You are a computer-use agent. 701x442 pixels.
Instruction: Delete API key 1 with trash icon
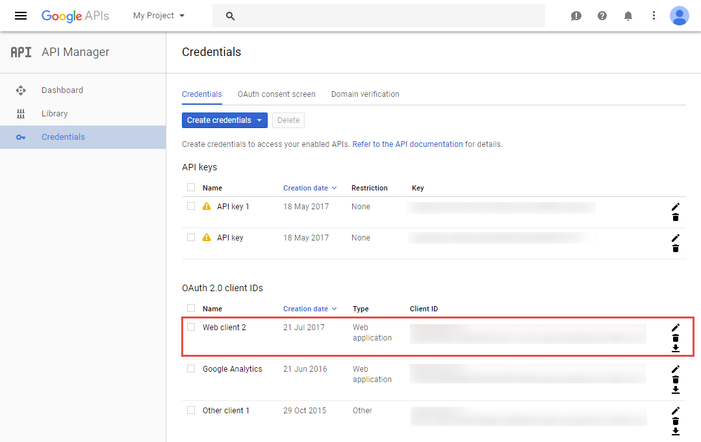[675, 217]
